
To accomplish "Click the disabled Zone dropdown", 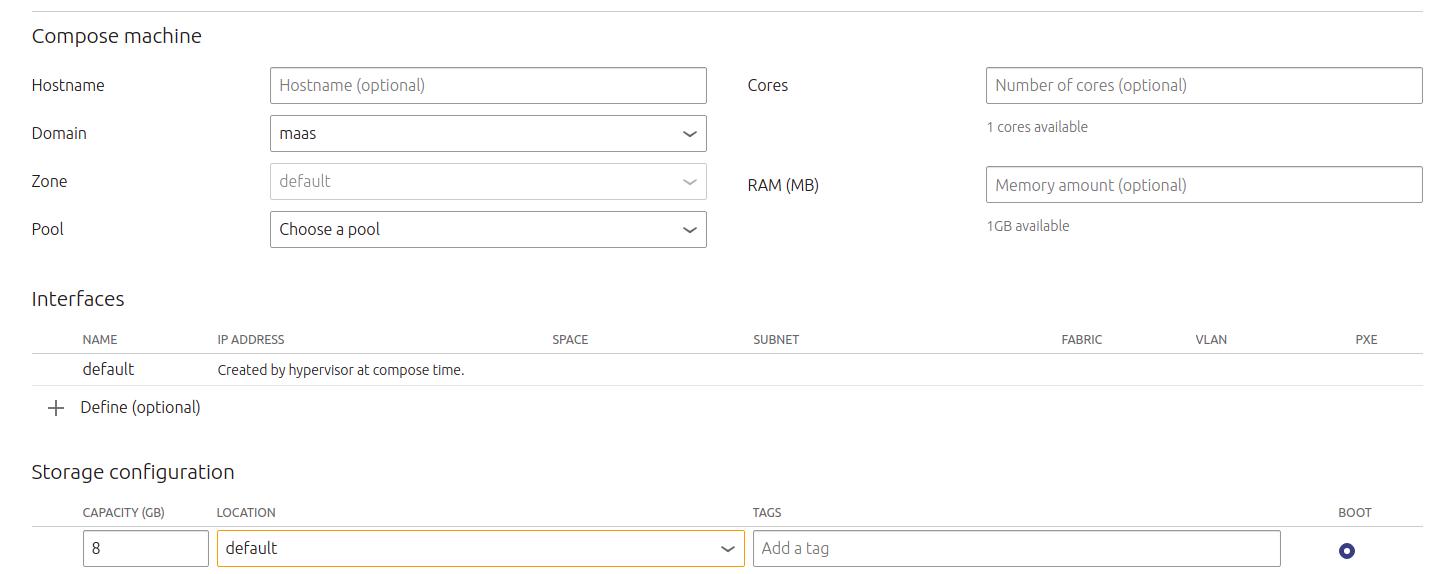I will point(488,182).
